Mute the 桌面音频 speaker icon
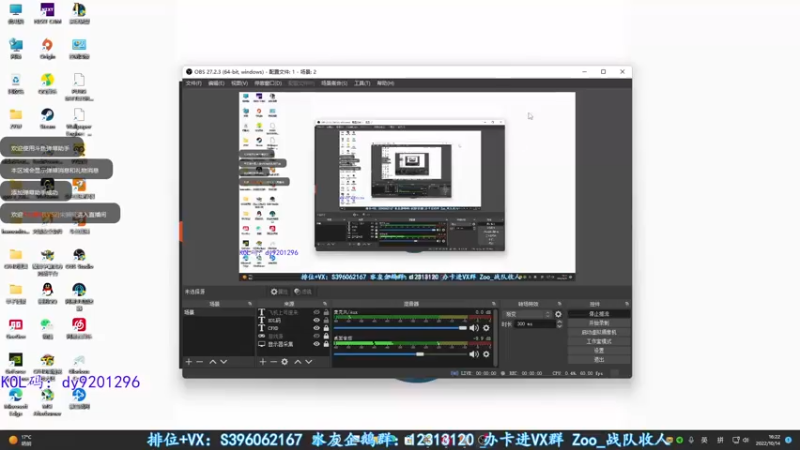 [474, 354]
